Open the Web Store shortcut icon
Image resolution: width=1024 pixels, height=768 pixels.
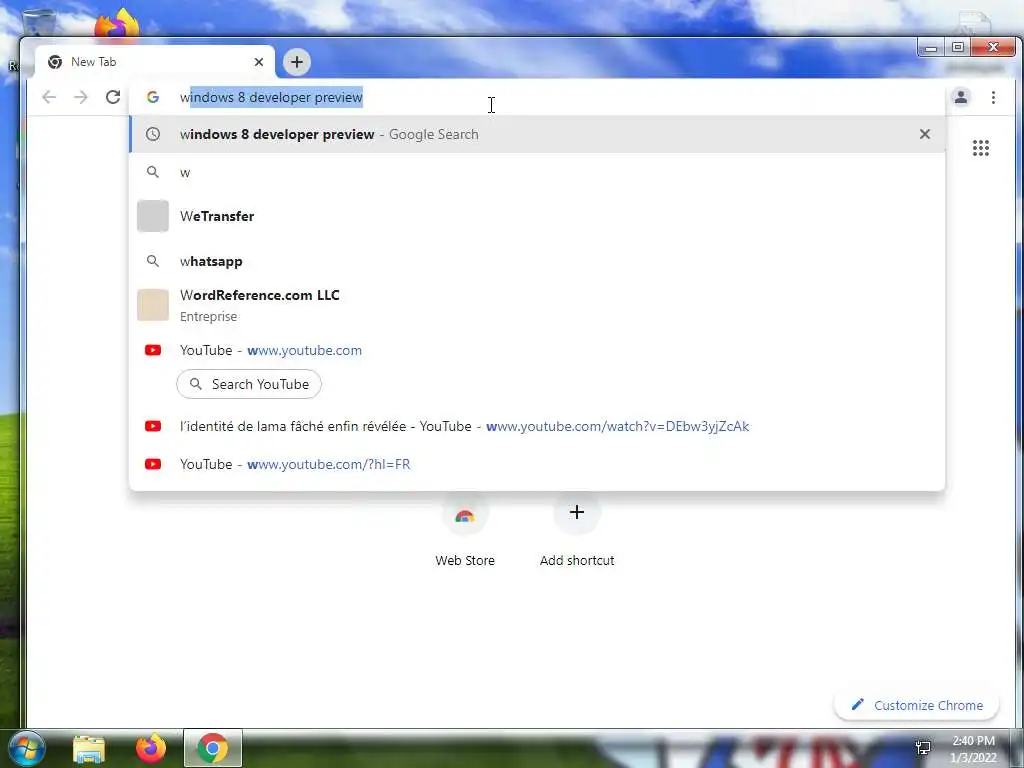(465, 515)
